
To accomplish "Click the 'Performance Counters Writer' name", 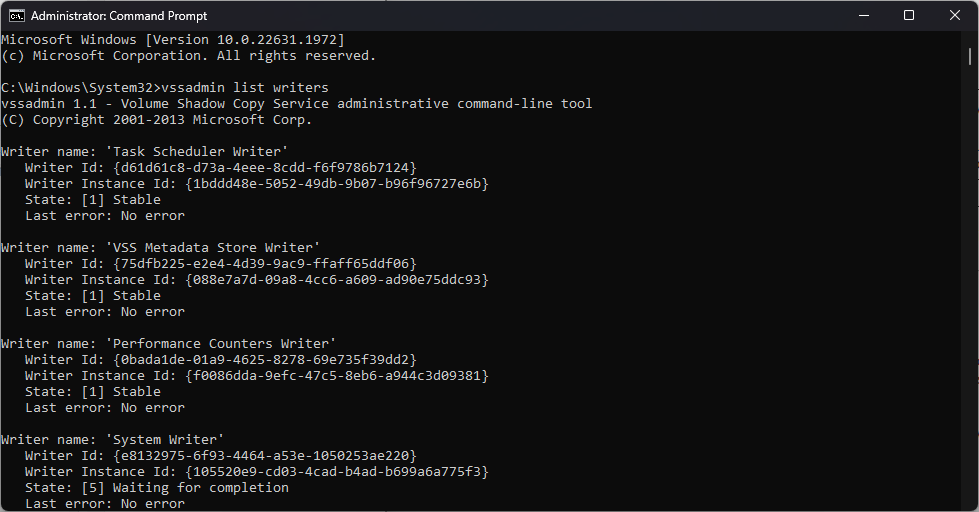I will (x=224, y=344).
